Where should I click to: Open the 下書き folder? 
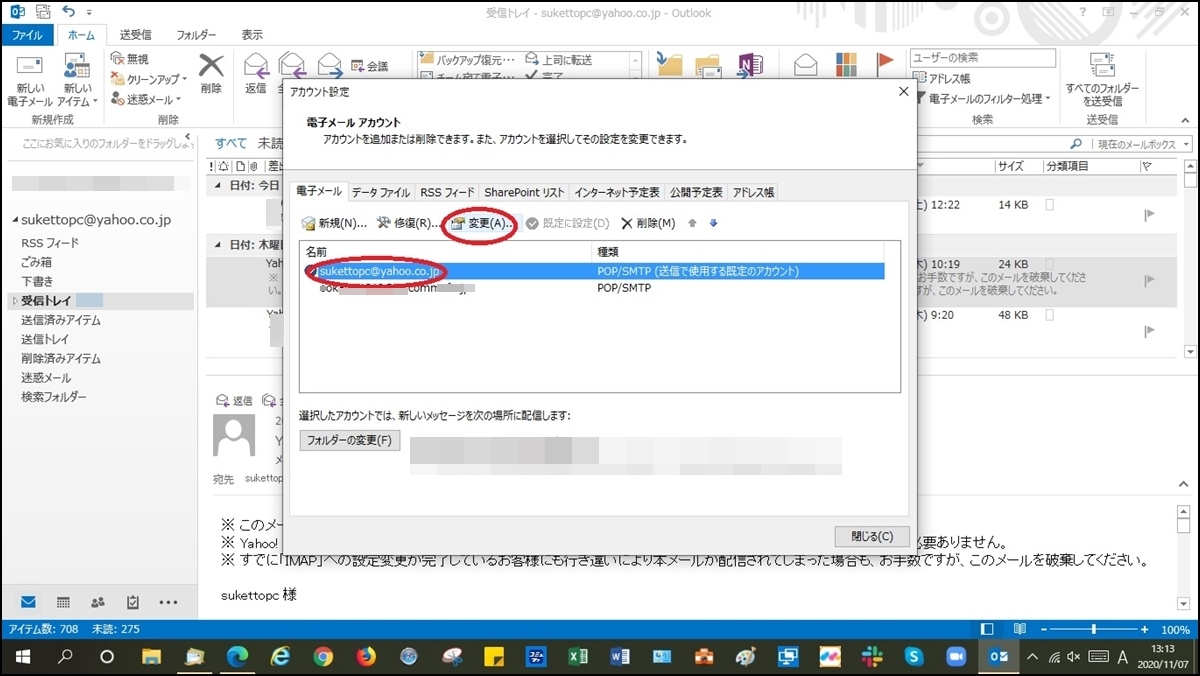pyautogui.click(x=37, y=281)
